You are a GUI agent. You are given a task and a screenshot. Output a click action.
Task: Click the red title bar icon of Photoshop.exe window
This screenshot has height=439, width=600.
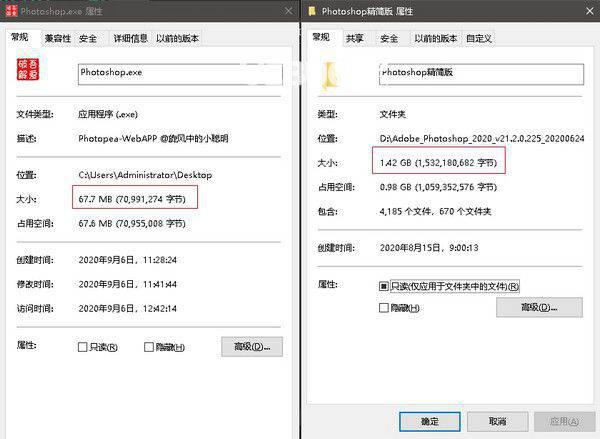pos(11,11)
